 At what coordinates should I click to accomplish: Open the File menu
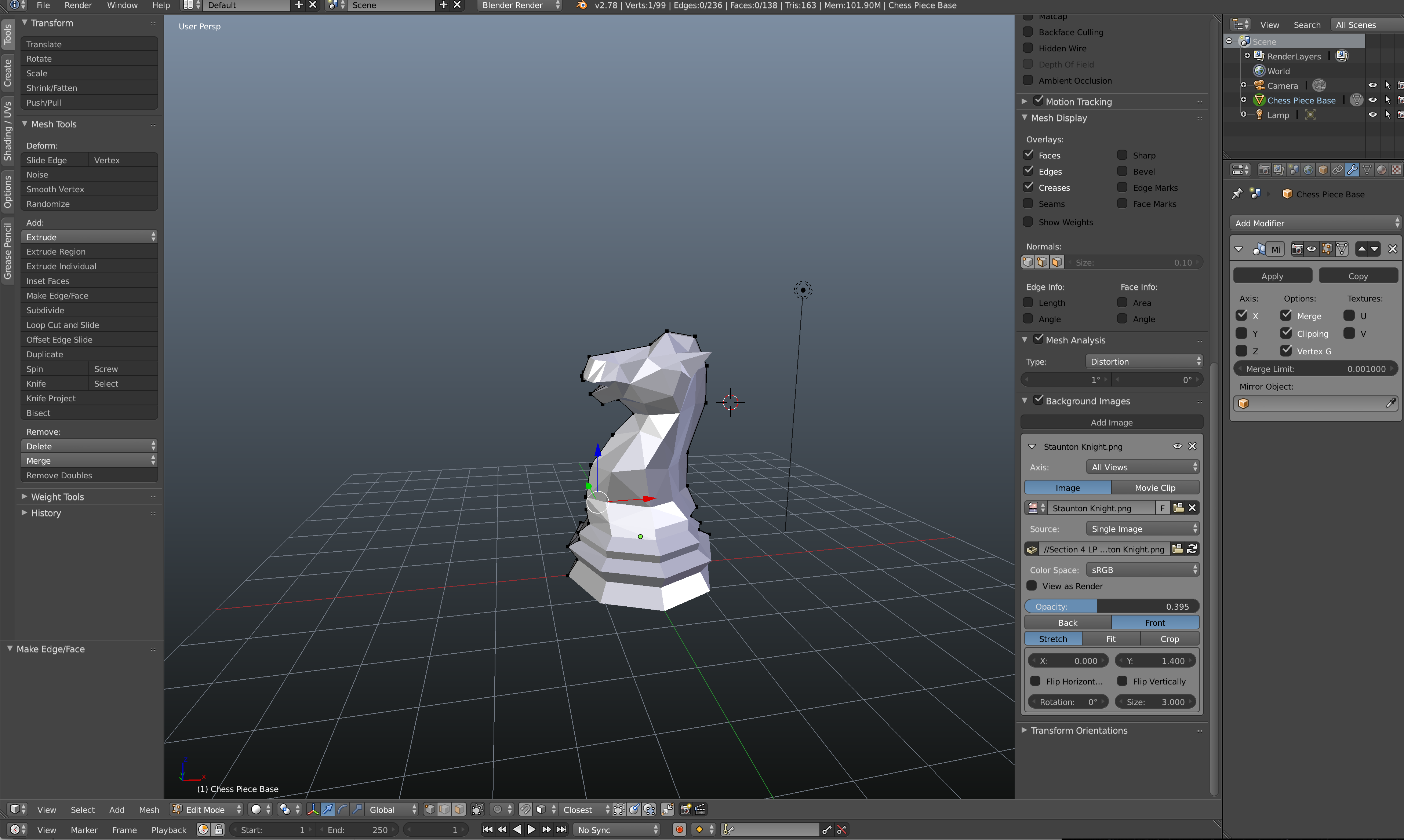point(43,6)
